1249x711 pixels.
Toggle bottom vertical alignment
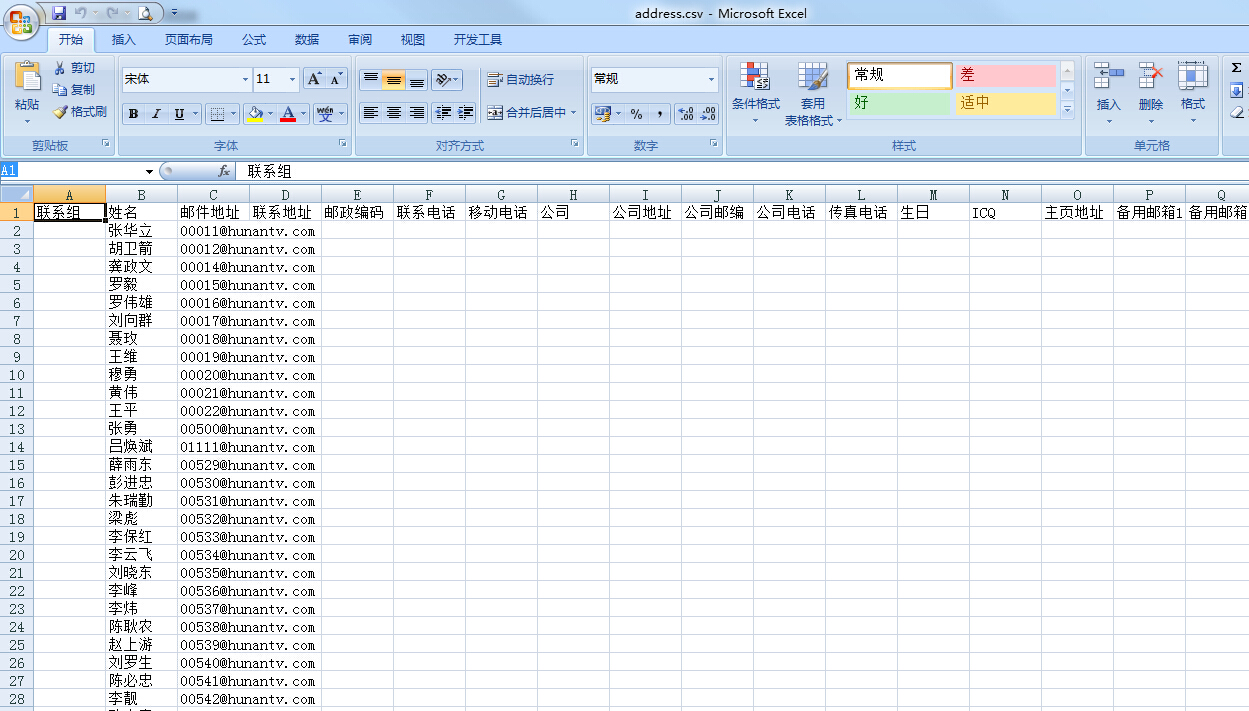417,79
